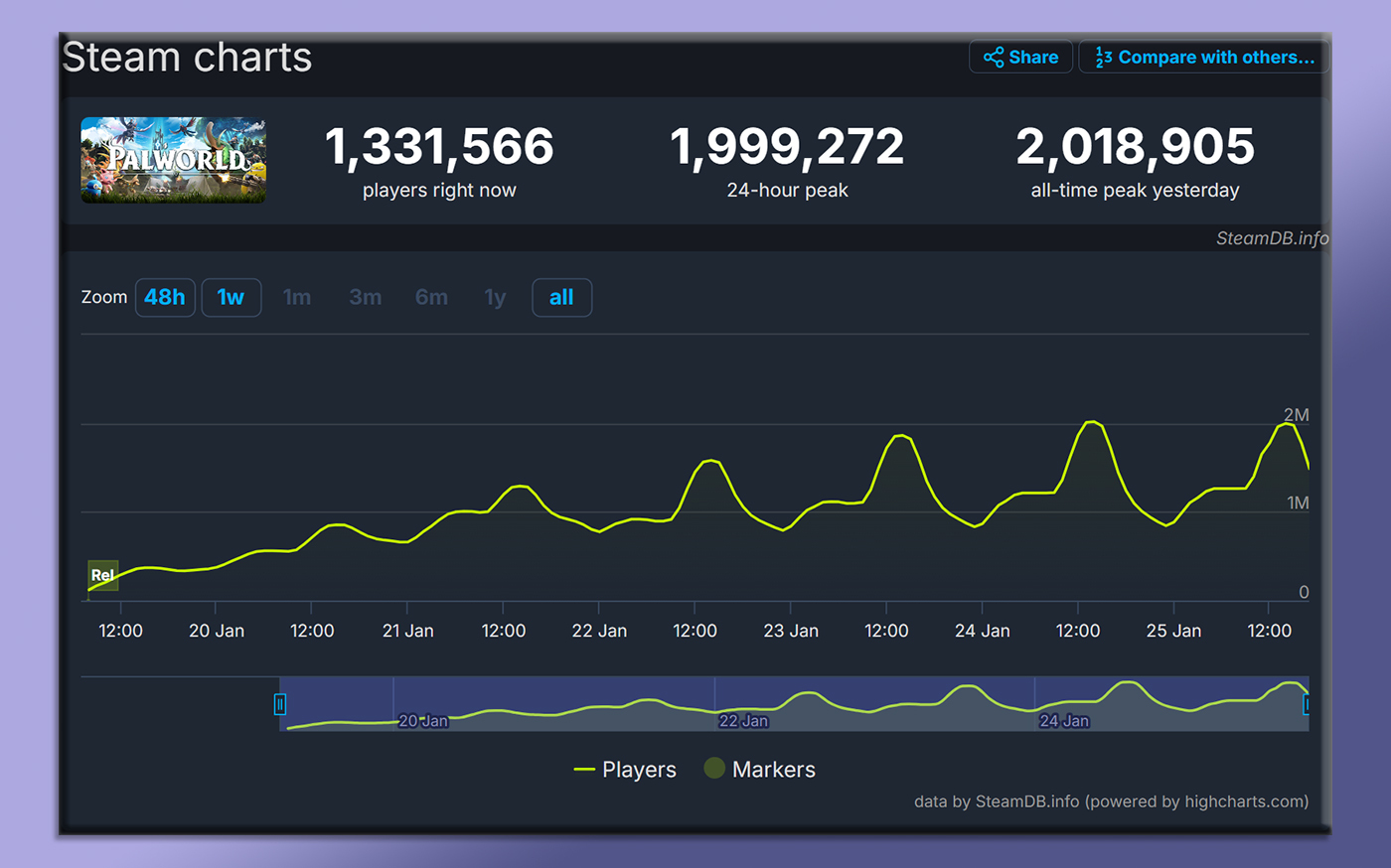Choose the 1m zoom option
The image size is (1391, 868).
pyautogui.click(x=297, y=298)
